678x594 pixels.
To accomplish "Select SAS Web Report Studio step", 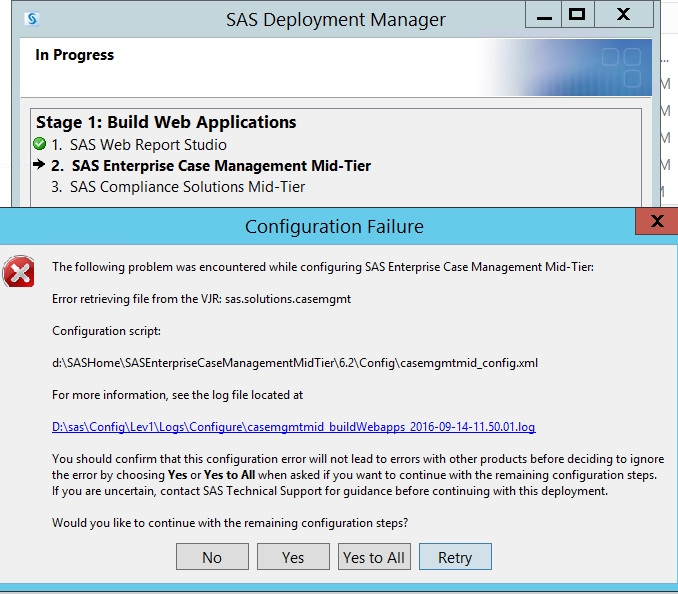I will pyautogui.click(x=148, y=145).
